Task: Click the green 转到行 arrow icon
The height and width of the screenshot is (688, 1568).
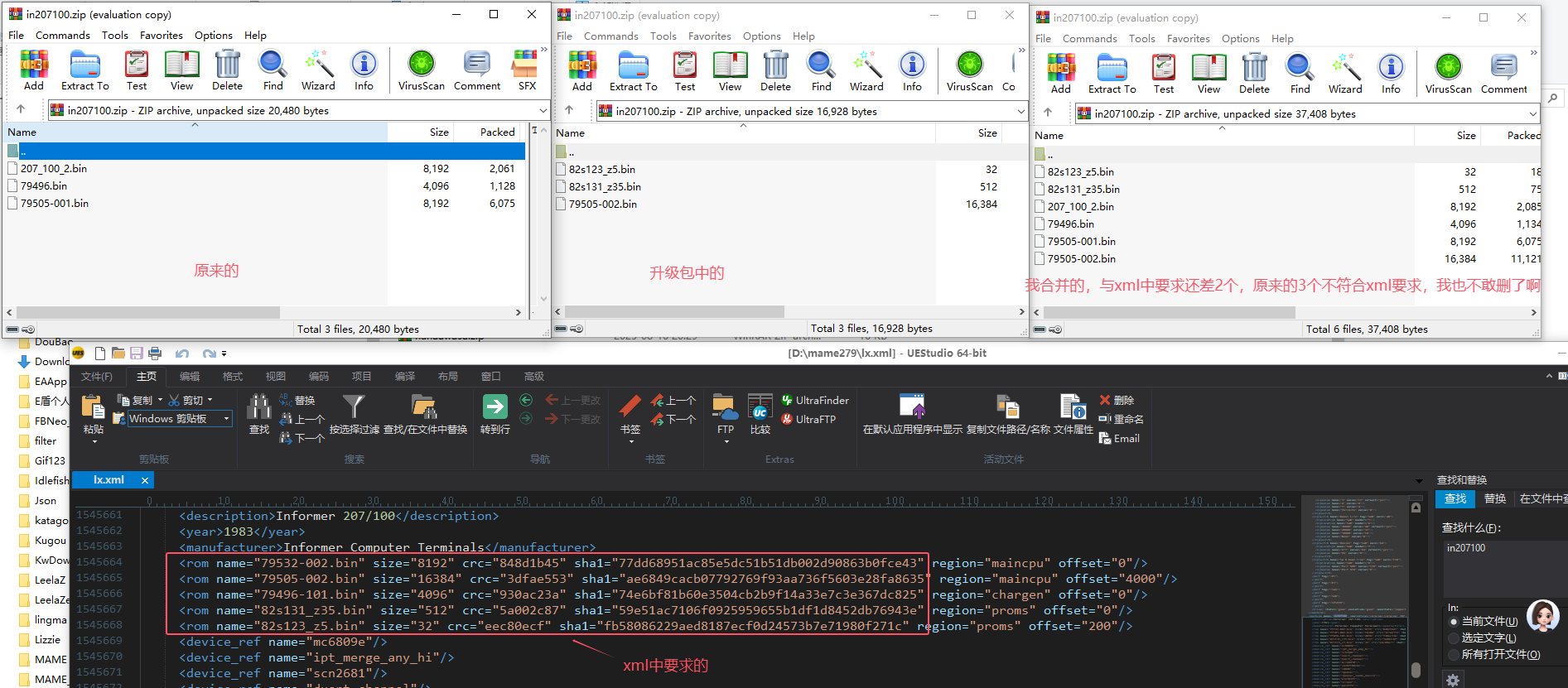Action: click(495, 407)
